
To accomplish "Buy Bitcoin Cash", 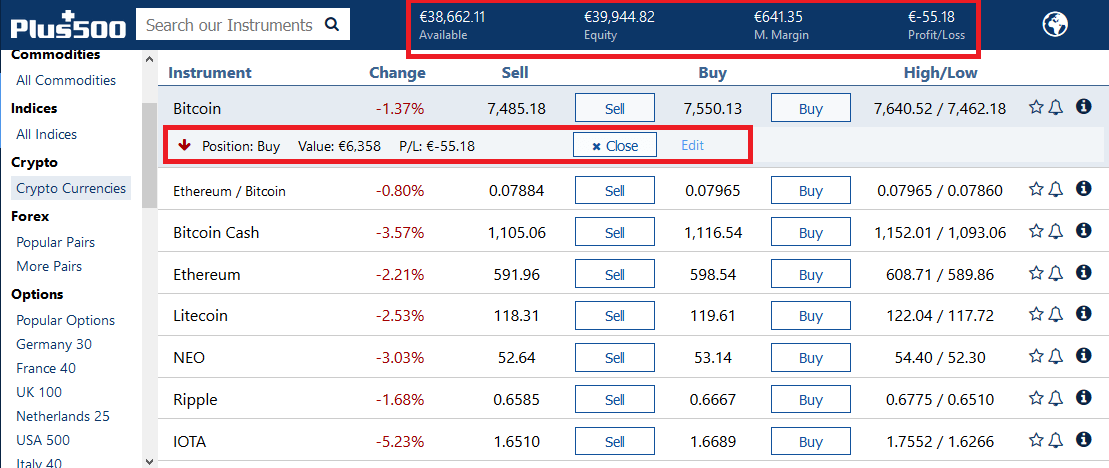I will [811, 233].
